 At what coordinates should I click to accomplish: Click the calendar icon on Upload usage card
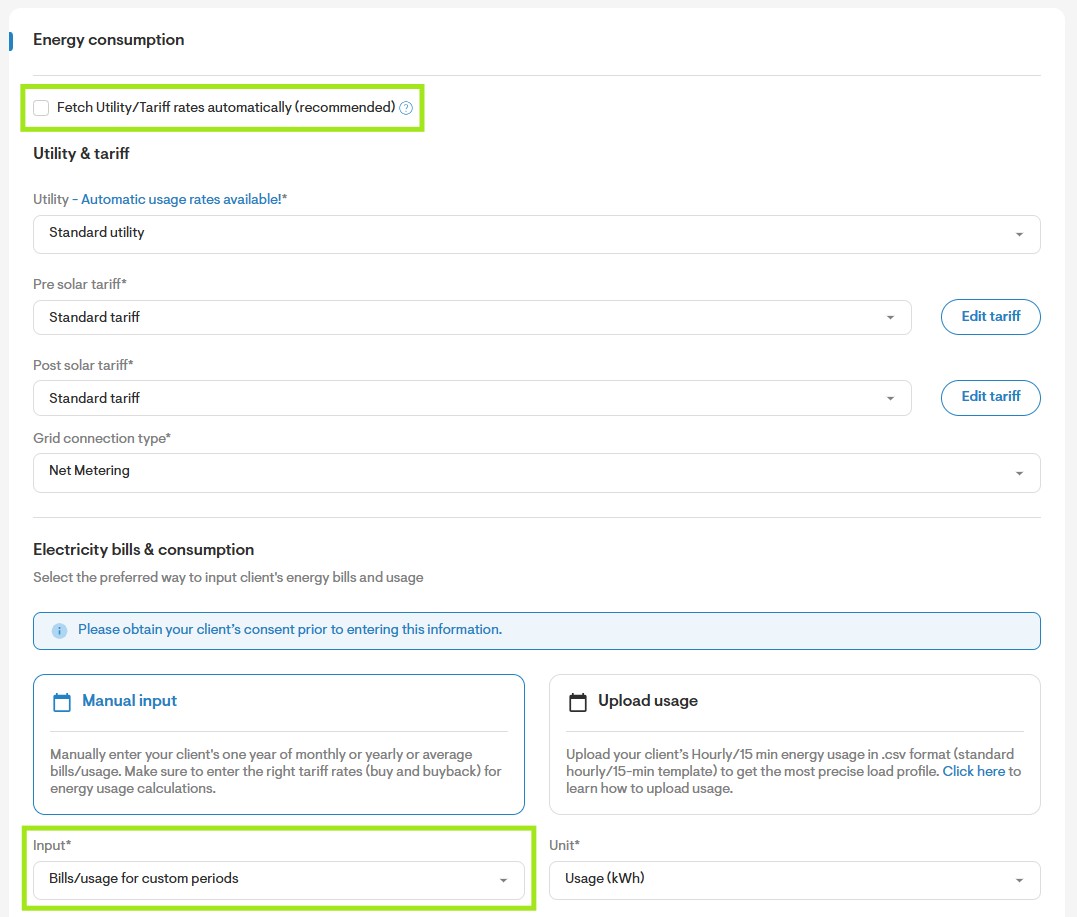point(578,702)
